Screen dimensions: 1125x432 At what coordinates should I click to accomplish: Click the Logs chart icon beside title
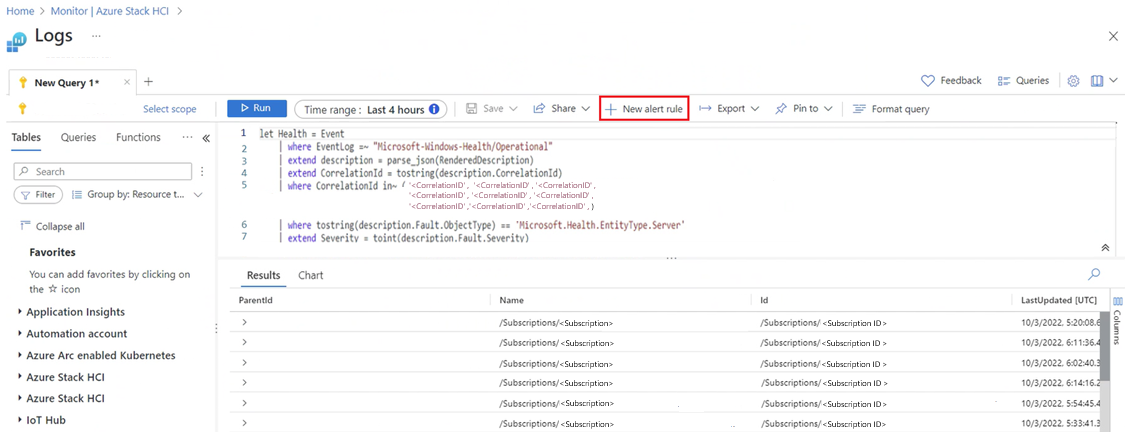click(x=16, y=41)
